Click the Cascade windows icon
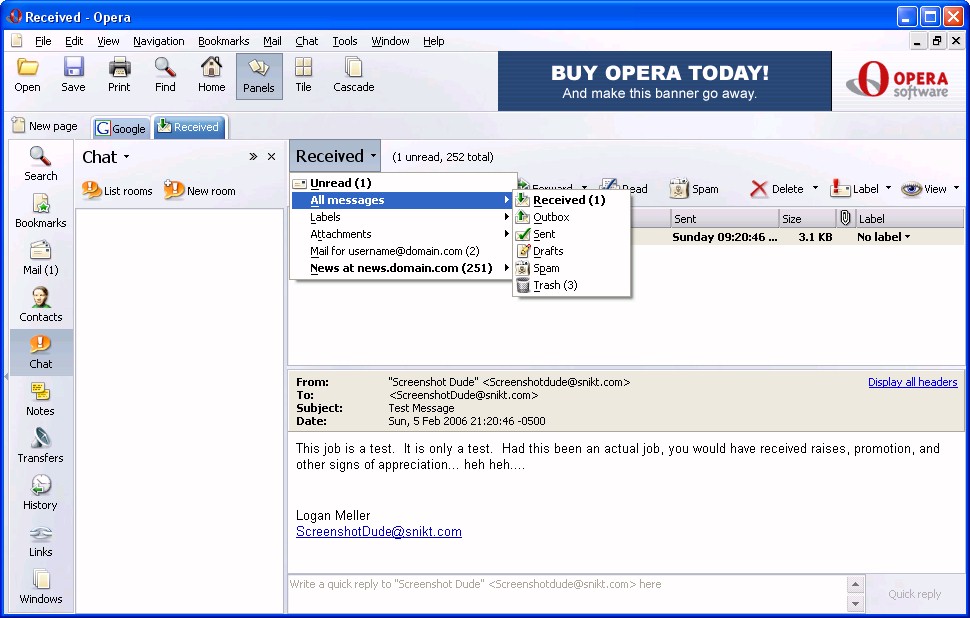The height and width of the screenshot is (618, 970). pyautogui.click(x=353, y=67)
